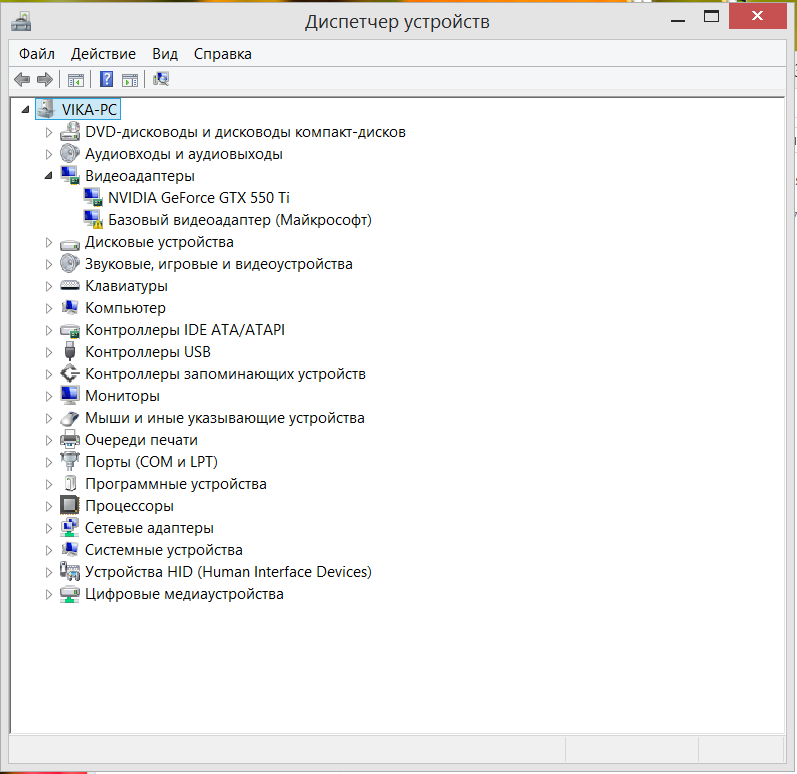Collapse the Видеоадаптеры category
Viewport: 797px width, 774px height.
tap(48, 176)
